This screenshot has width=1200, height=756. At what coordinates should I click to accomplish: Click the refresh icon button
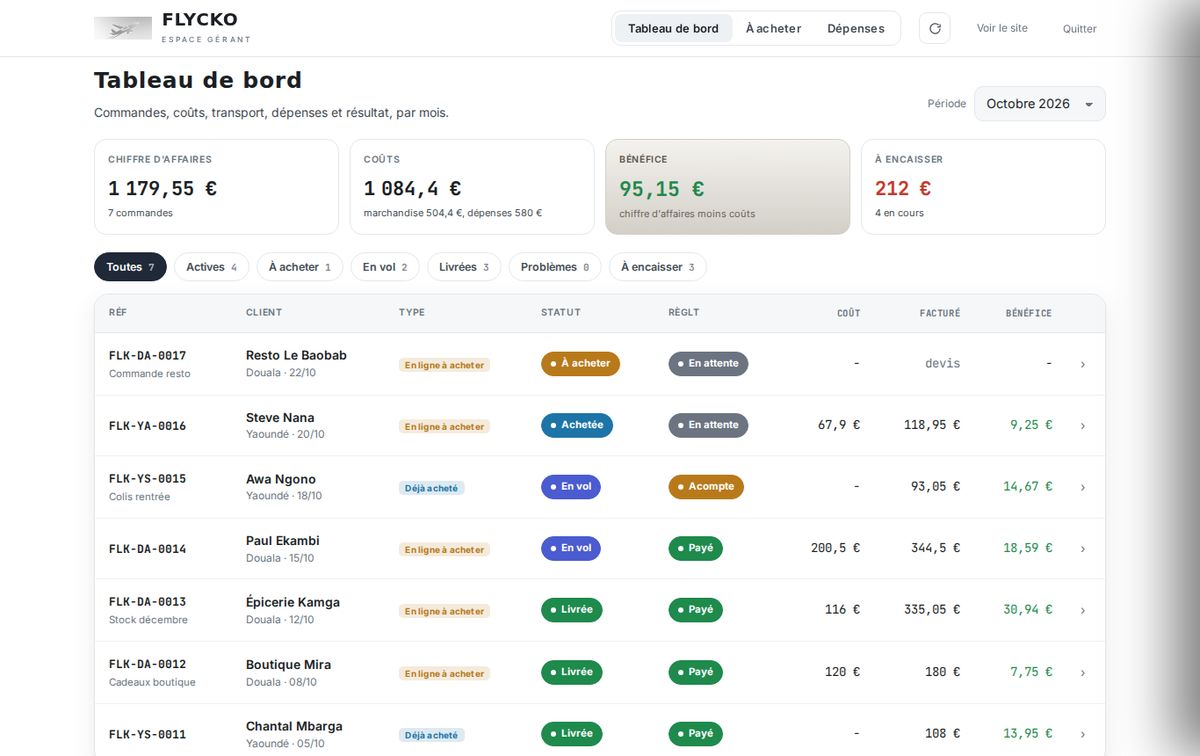[x=935, y=28]
